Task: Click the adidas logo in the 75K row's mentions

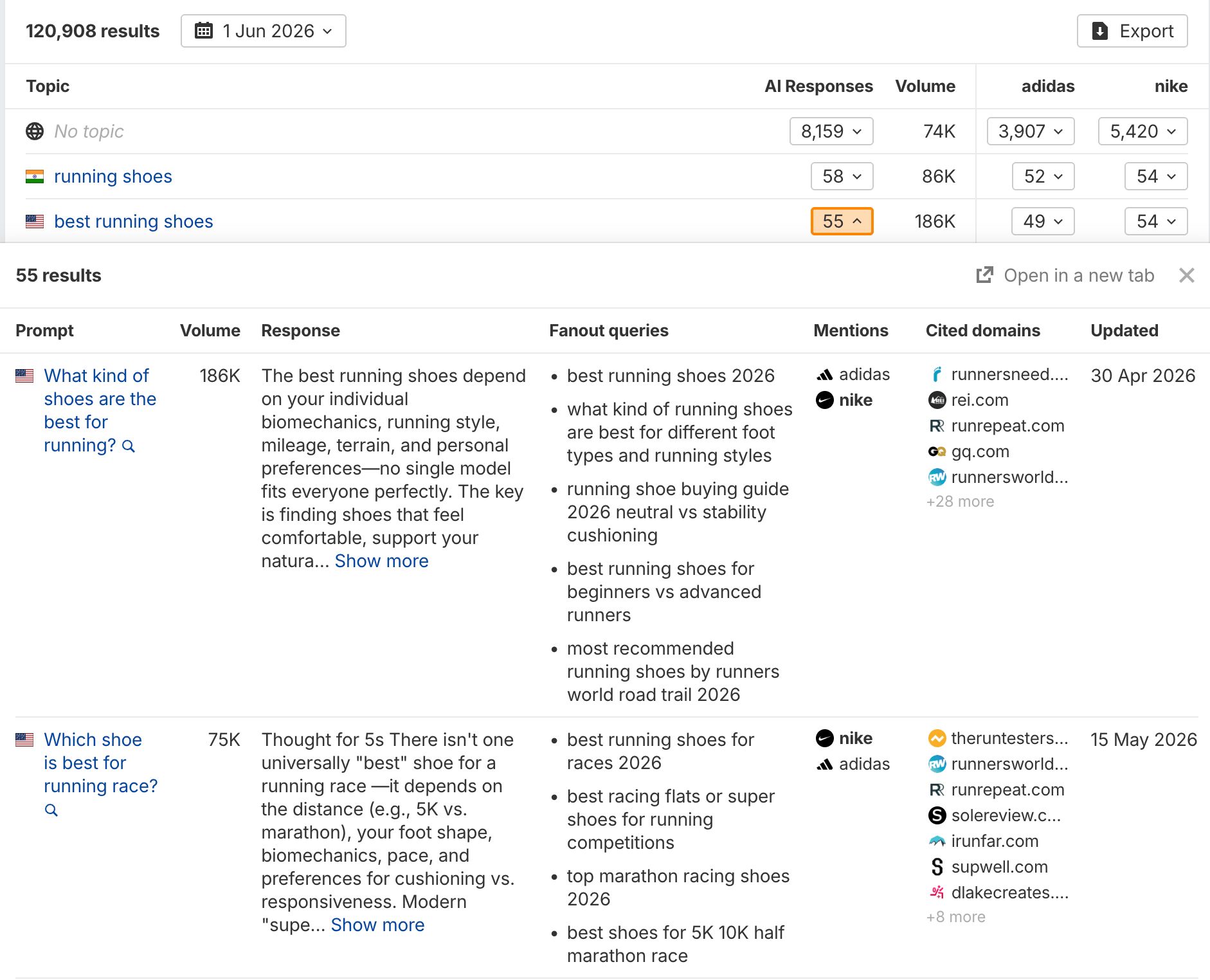Action: click(x=825, y=764)
